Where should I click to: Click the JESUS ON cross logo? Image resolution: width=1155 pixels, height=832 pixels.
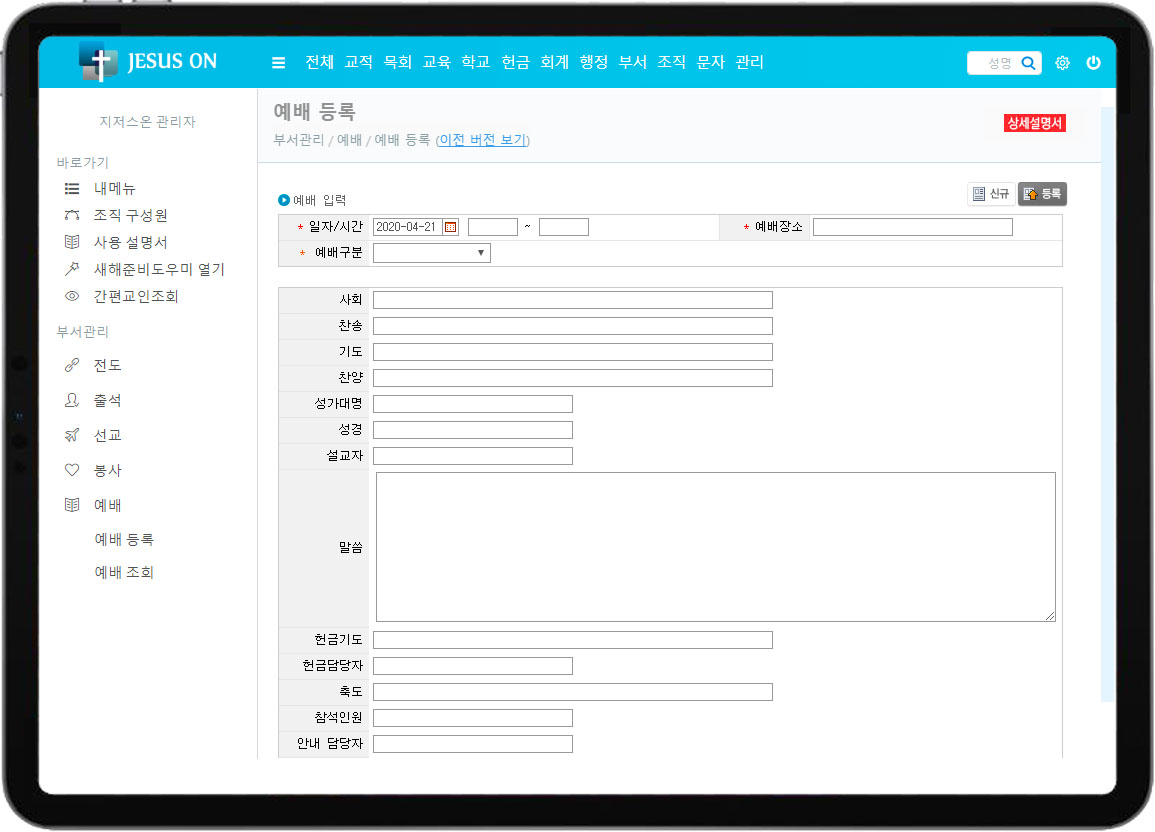(x=98, y=62)
